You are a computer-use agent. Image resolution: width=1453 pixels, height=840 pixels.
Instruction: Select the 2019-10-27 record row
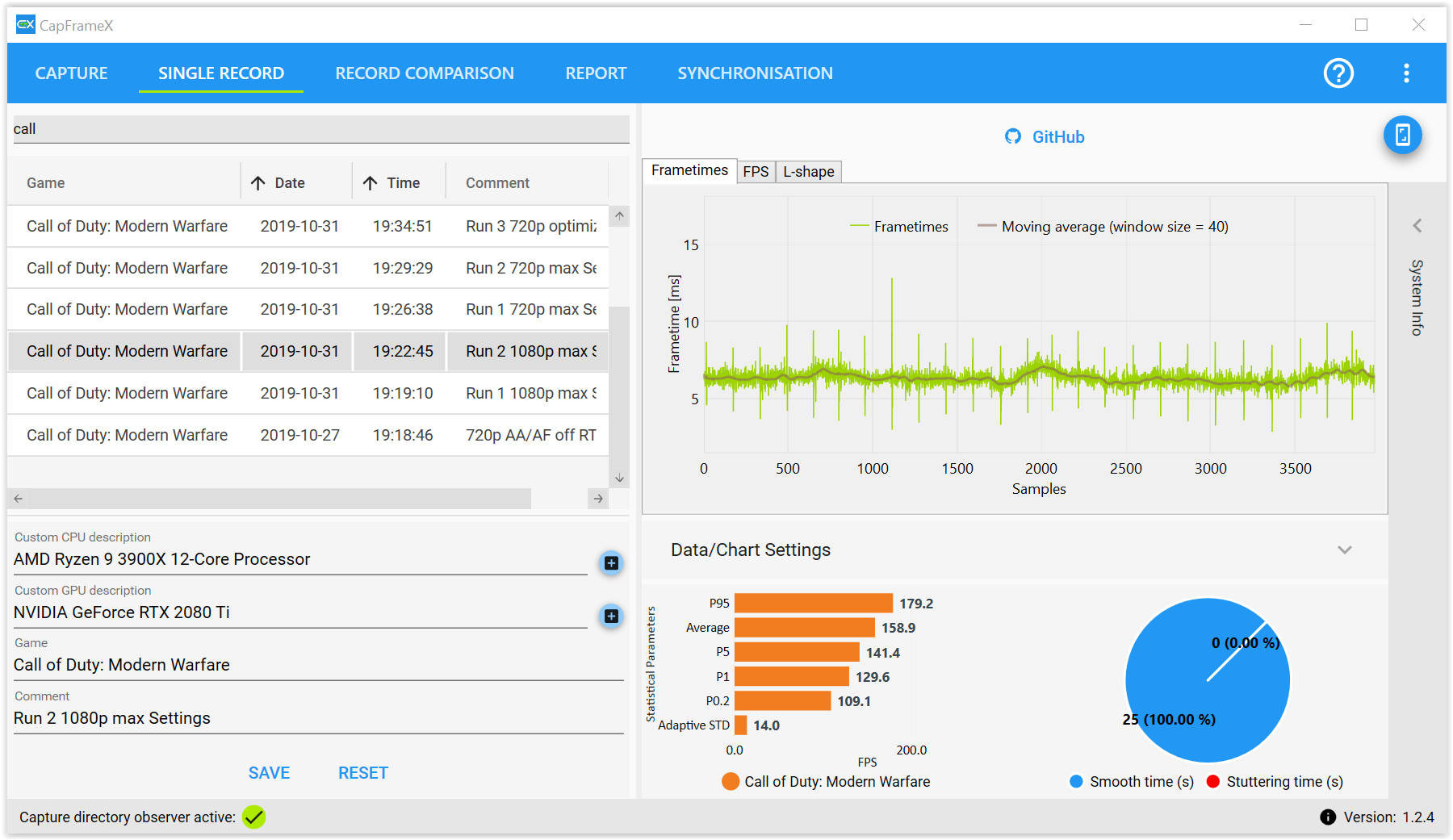[x=308, y=436]
